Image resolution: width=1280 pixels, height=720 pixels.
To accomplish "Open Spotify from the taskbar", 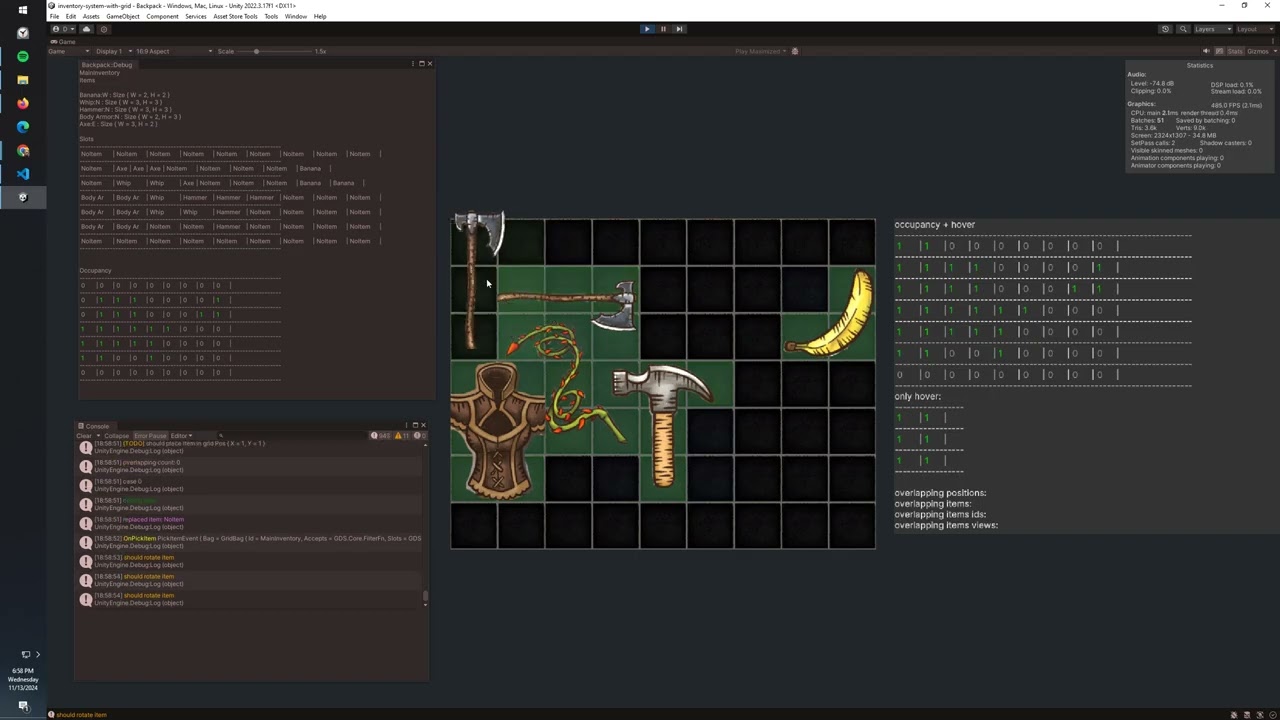I will [23, 56].
